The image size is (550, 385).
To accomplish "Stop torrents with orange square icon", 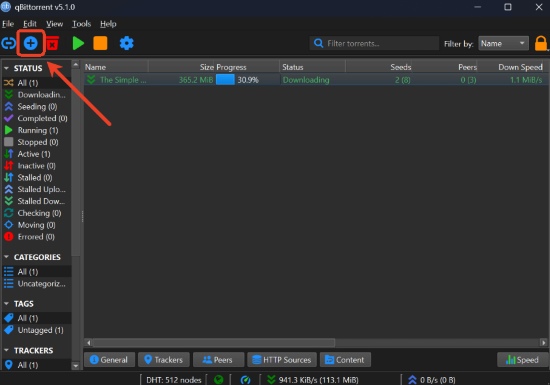I will 100,43.
